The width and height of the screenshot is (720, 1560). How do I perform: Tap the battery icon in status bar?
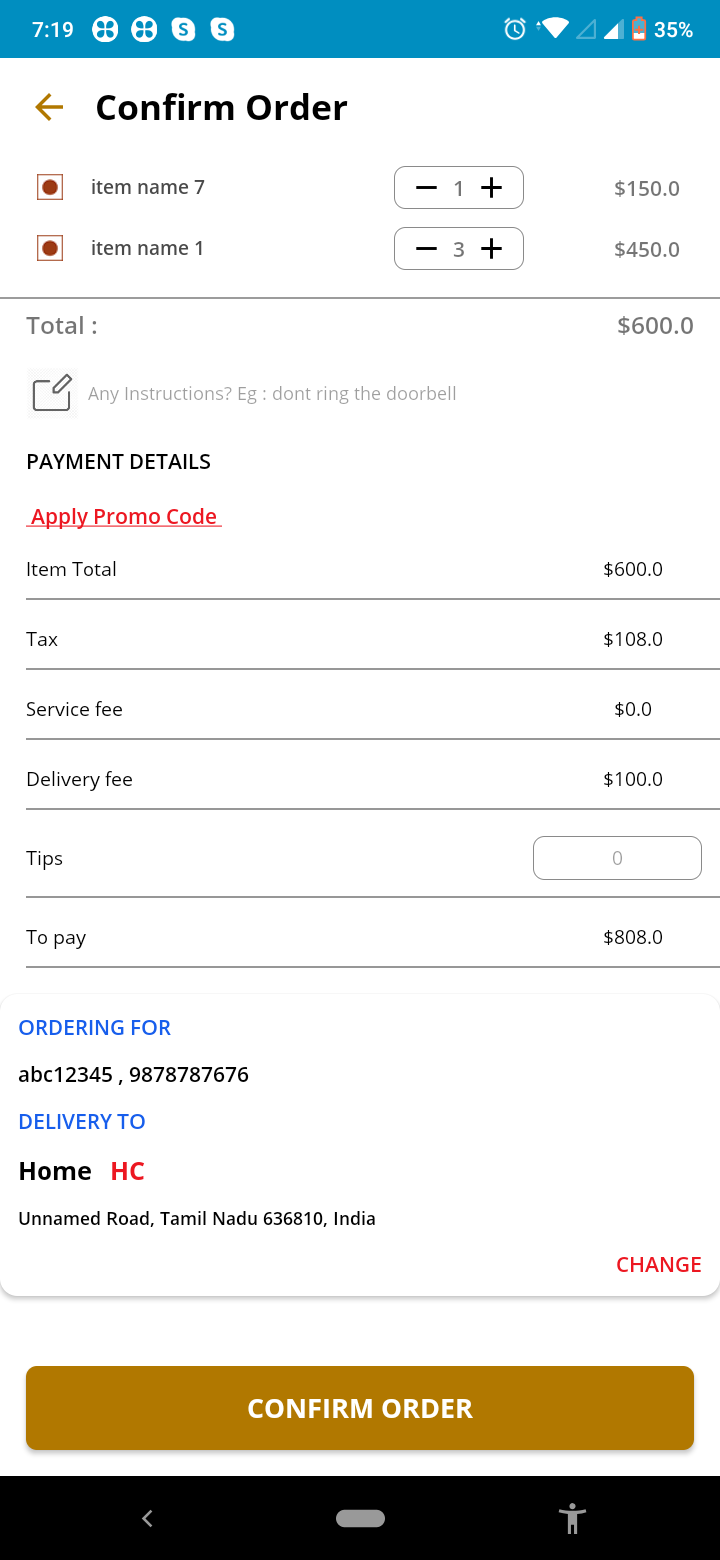pos(638,29)
